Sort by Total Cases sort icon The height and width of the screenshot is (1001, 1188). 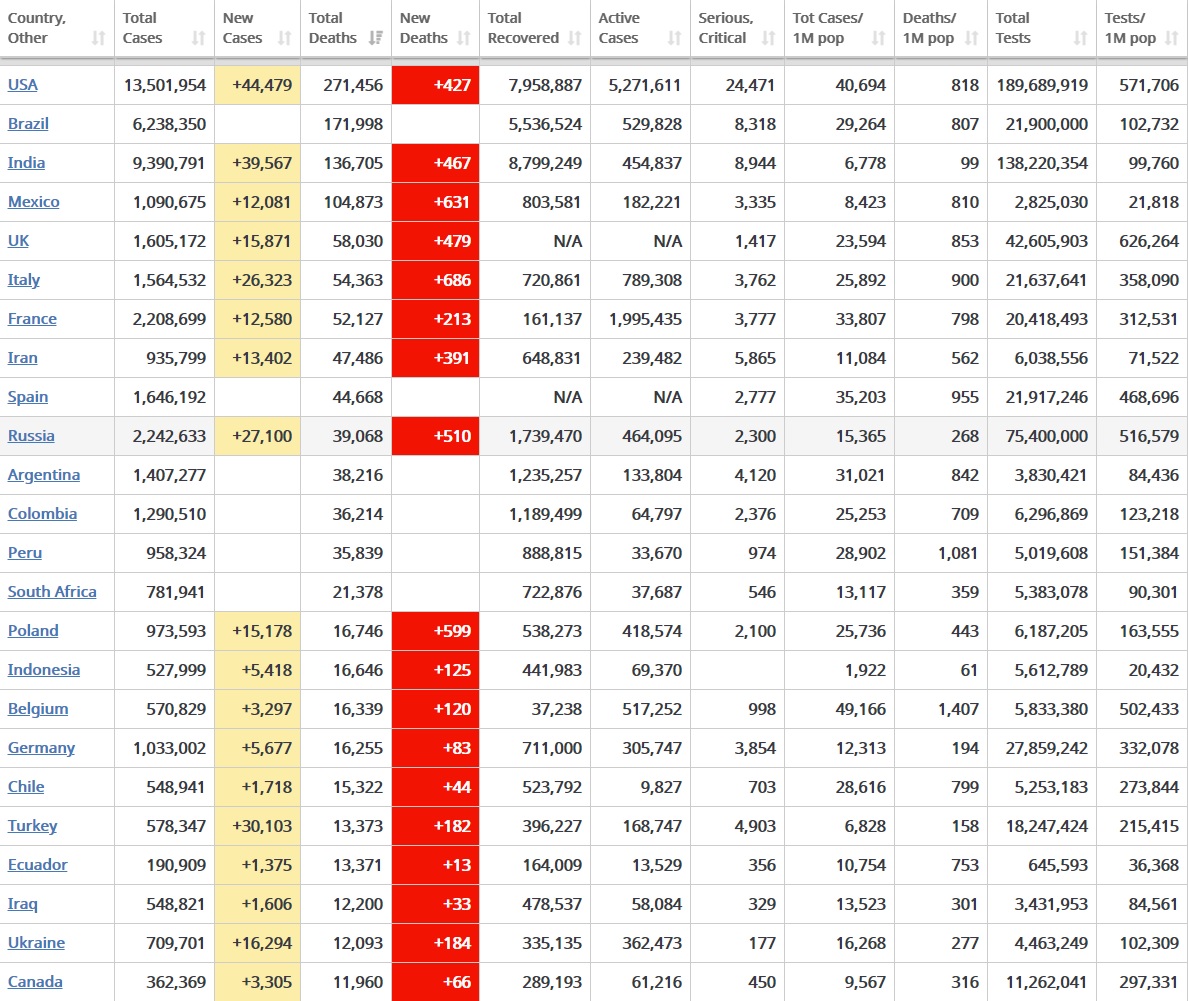coord(199,38)
